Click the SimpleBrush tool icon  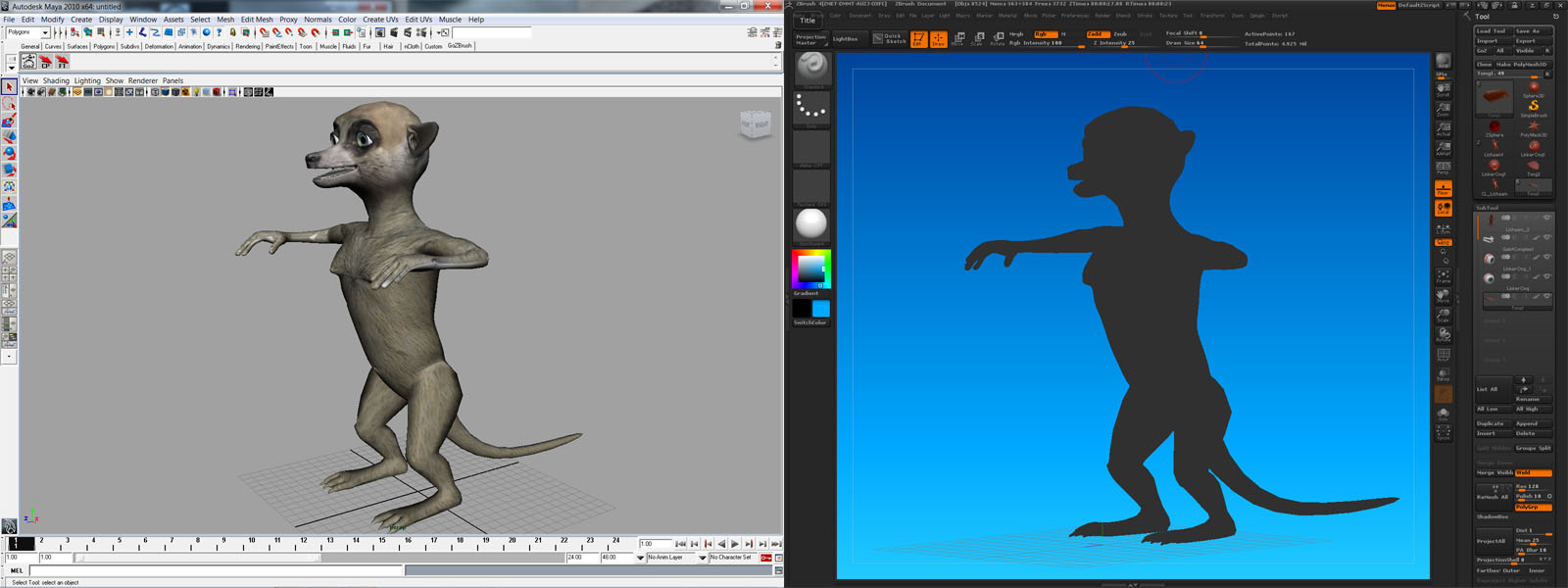[x=1533, y=106]
